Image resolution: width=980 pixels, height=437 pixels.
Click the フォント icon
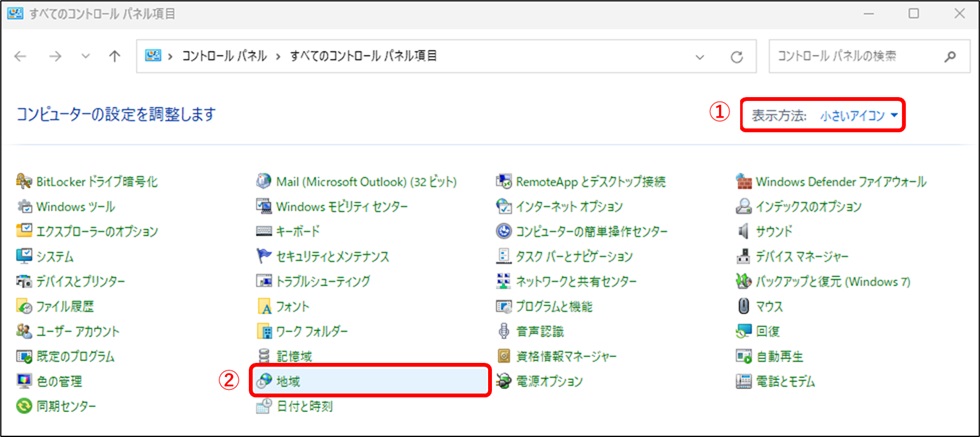pyautogui.click(x=264, y=306)
